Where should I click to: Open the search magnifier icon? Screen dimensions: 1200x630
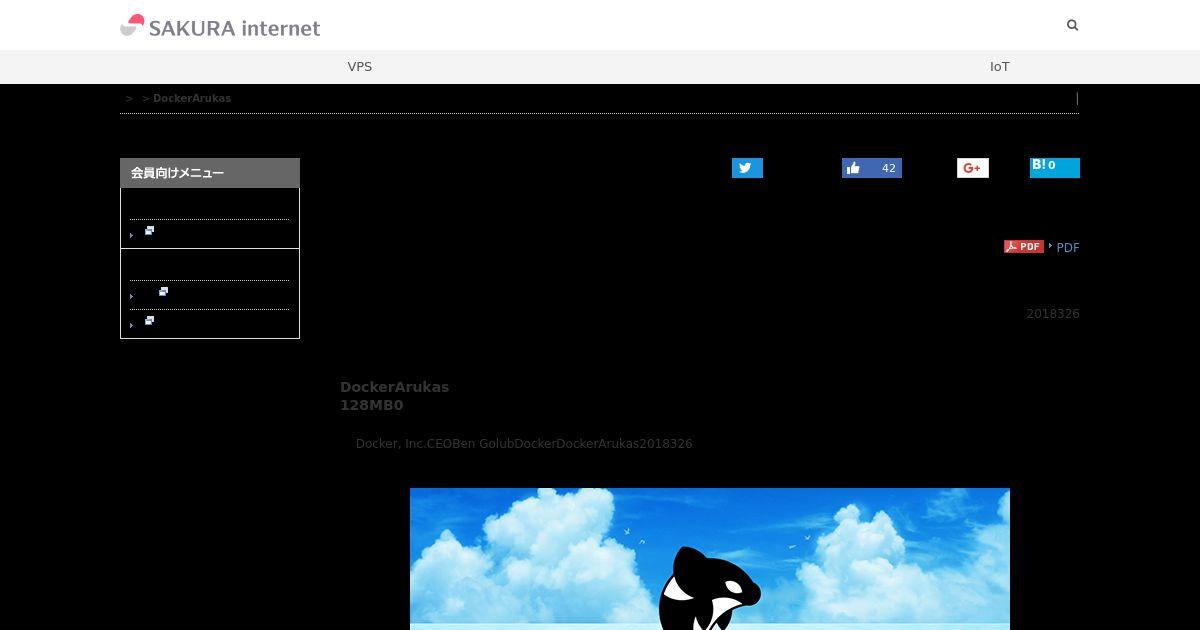(x=1073, y=25)
